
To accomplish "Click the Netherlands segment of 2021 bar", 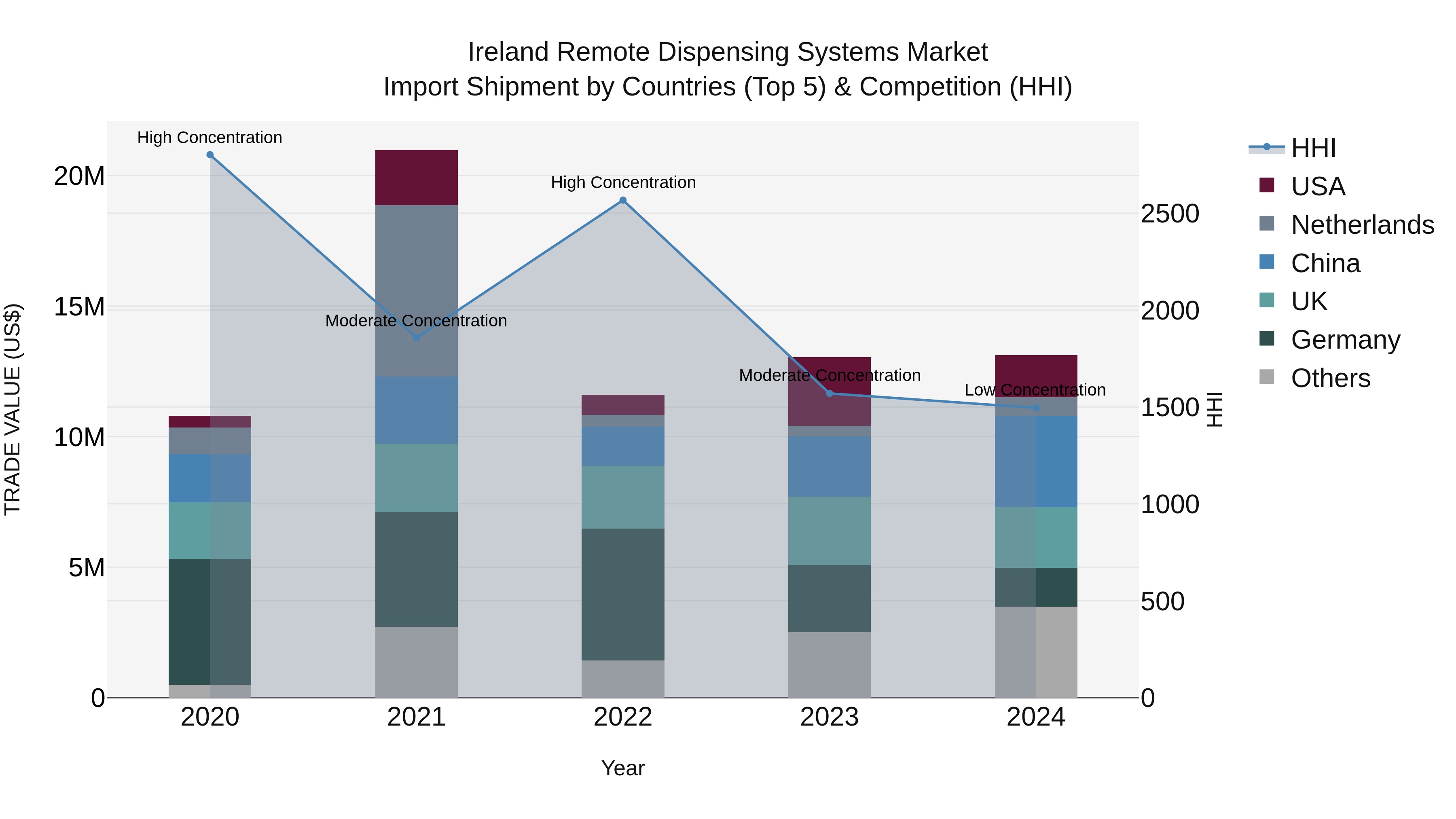I will [x=417, y=291].
